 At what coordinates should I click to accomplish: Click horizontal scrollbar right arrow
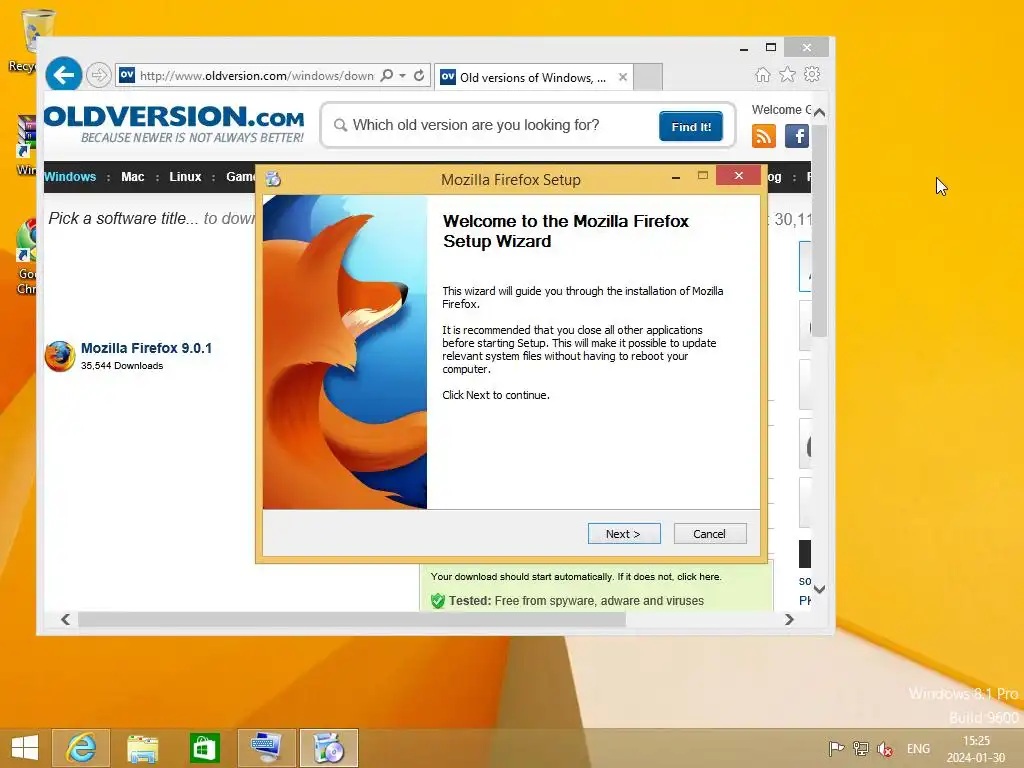[x=790, y=619]
